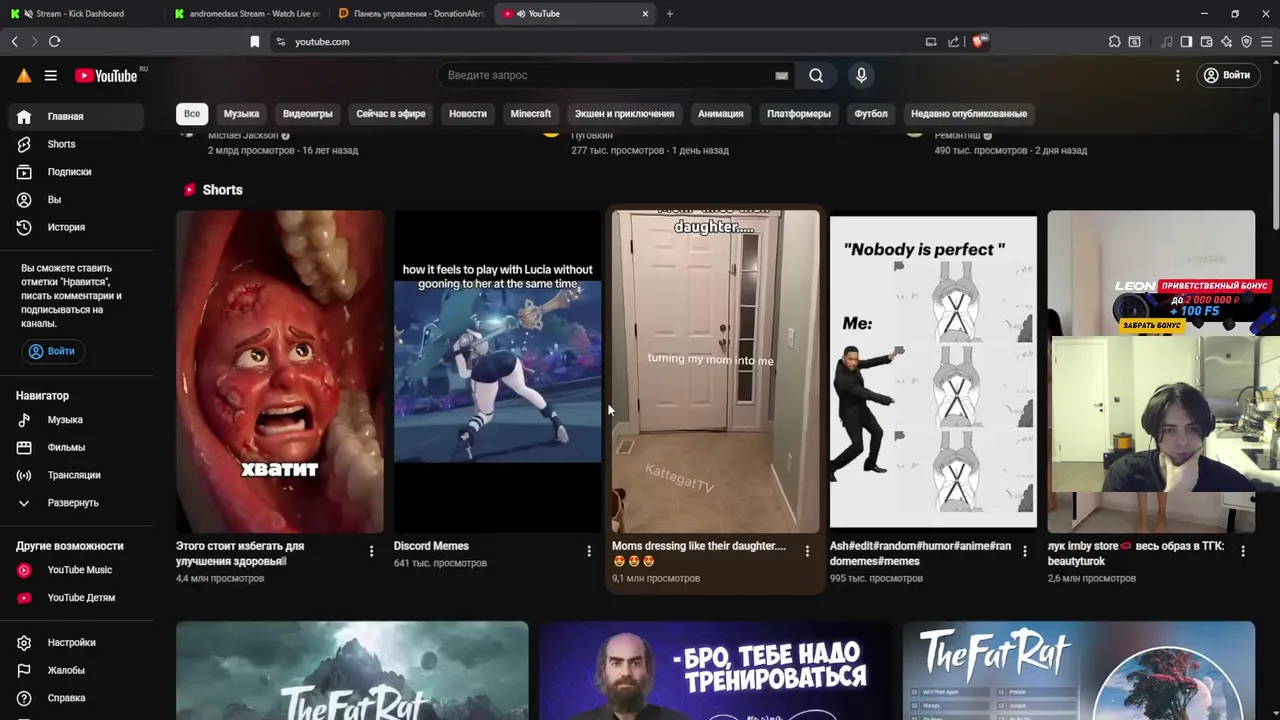Image resolution: width=1280 pixels, height=720 pixels.
Task: Select the Платформеры filter chip
Action: coord(799,113)
